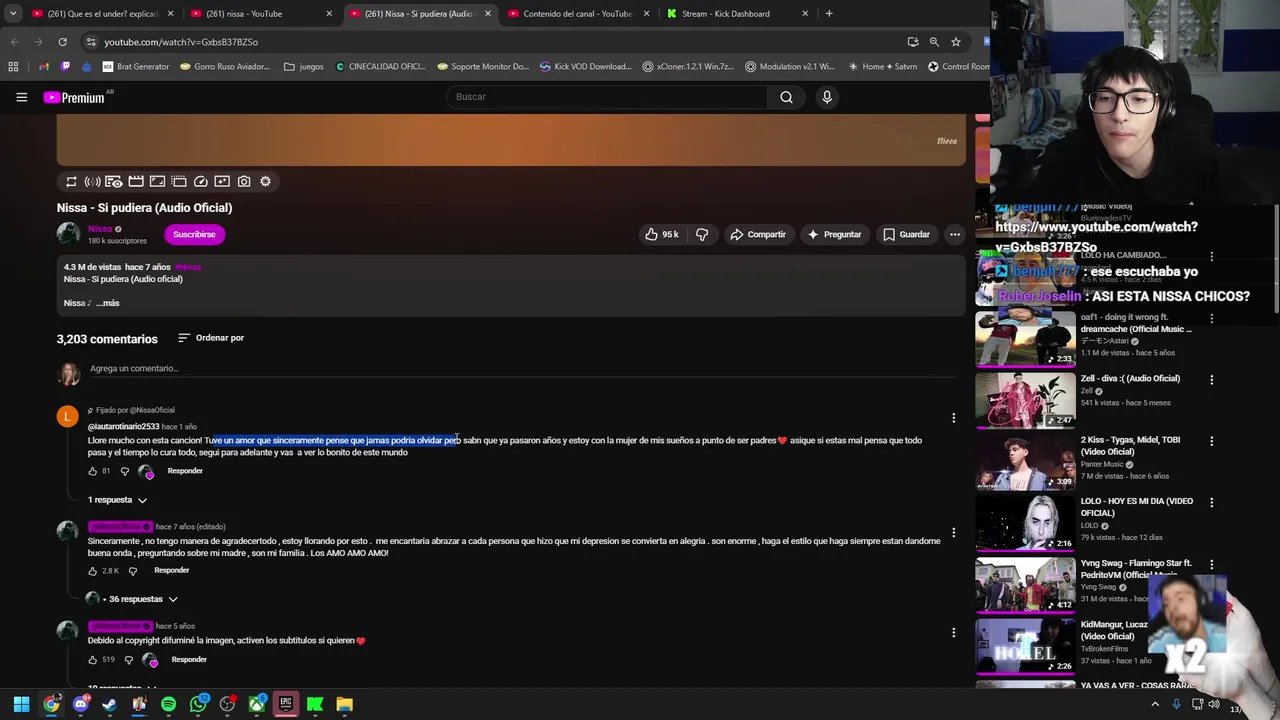The height and width of the screenshot is (720, 1280).
Task: Open the YouTube hamburger guide menu
Action: (21, 97)
